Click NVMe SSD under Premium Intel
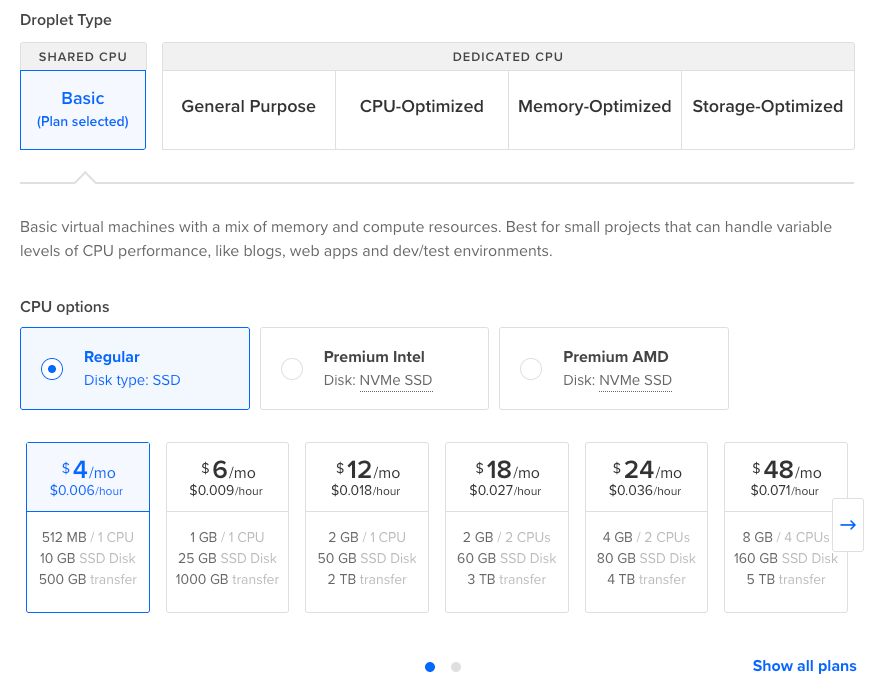 pos(395,380)
